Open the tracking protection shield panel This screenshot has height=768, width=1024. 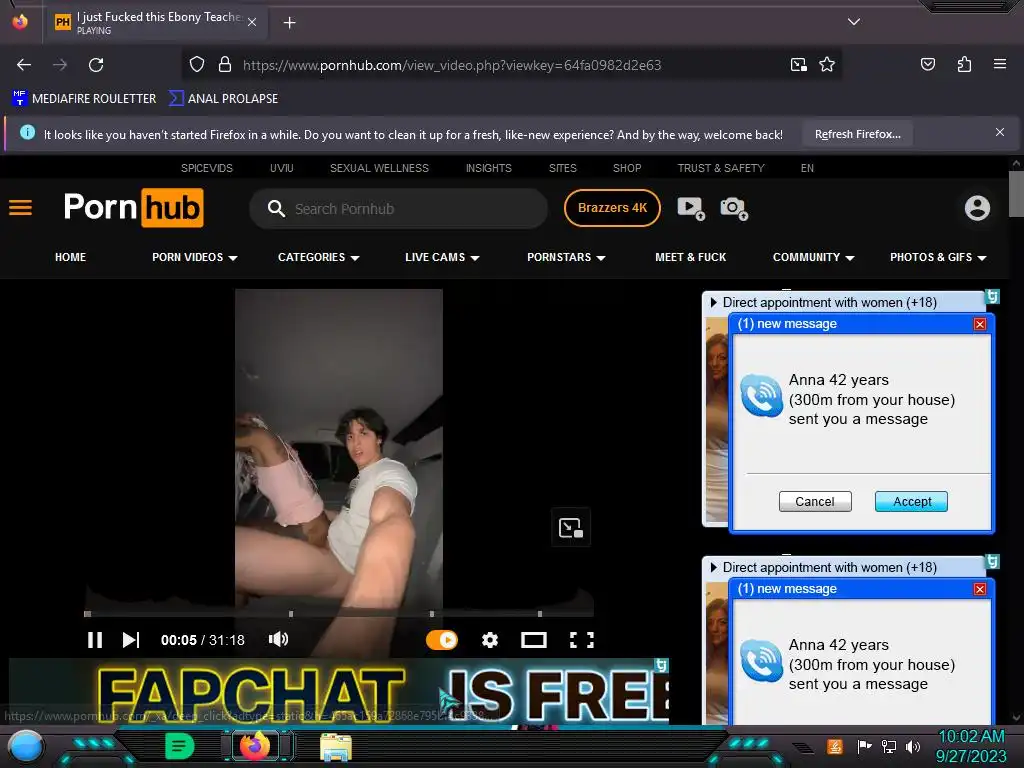coord(197,65)
